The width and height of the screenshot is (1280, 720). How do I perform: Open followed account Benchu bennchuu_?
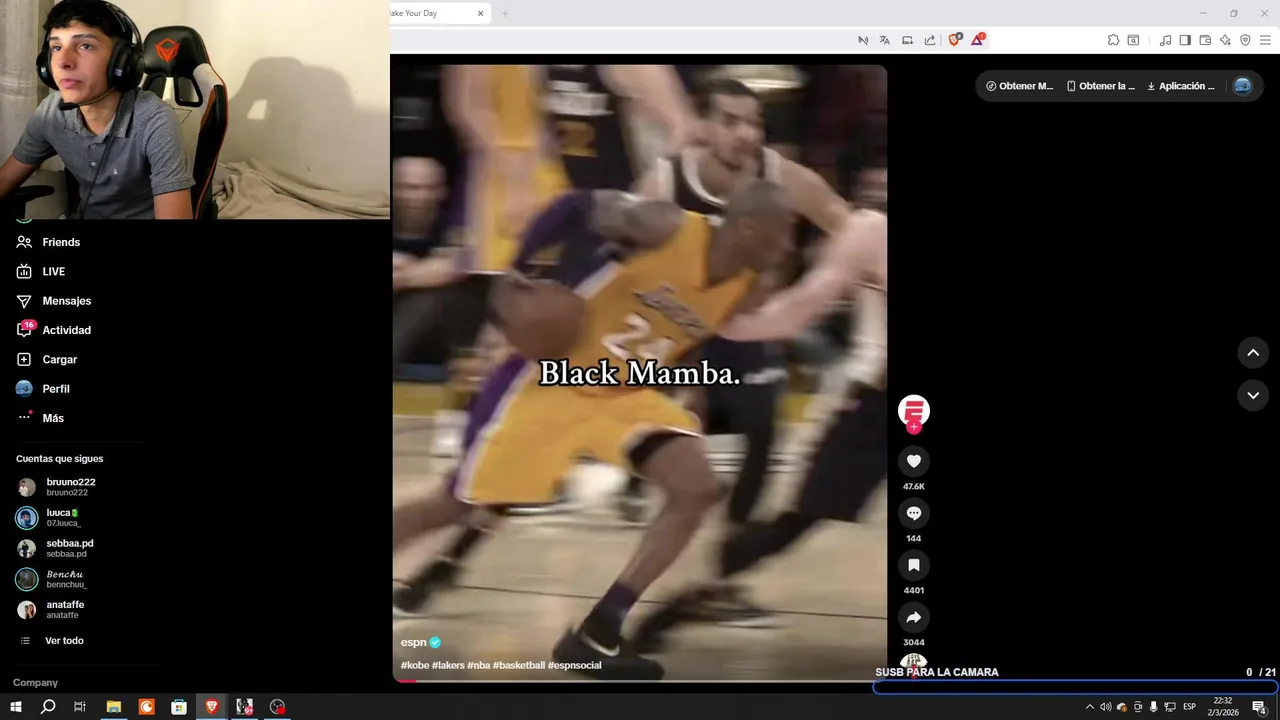[53, 579]
